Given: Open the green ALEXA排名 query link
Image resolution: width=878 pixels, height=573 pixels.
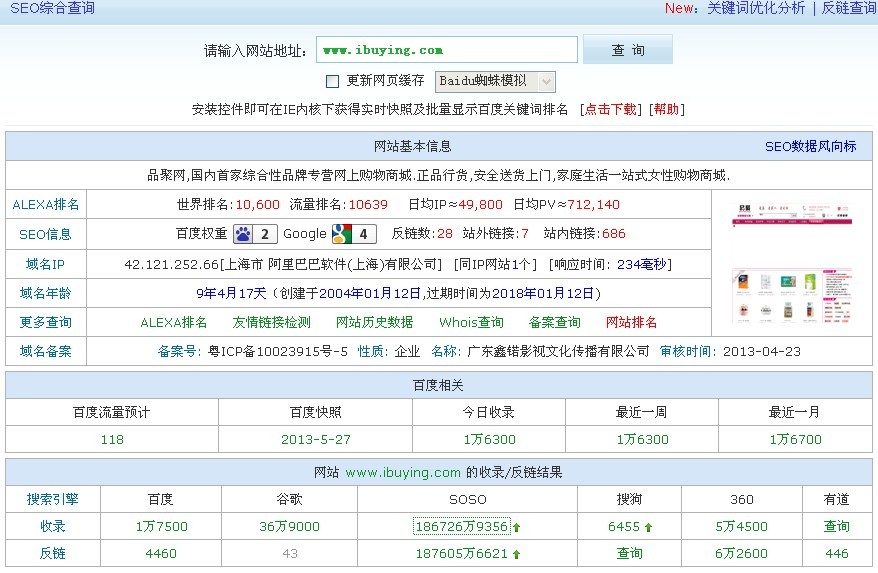Looking at the screenshot, I should point(174,323).
